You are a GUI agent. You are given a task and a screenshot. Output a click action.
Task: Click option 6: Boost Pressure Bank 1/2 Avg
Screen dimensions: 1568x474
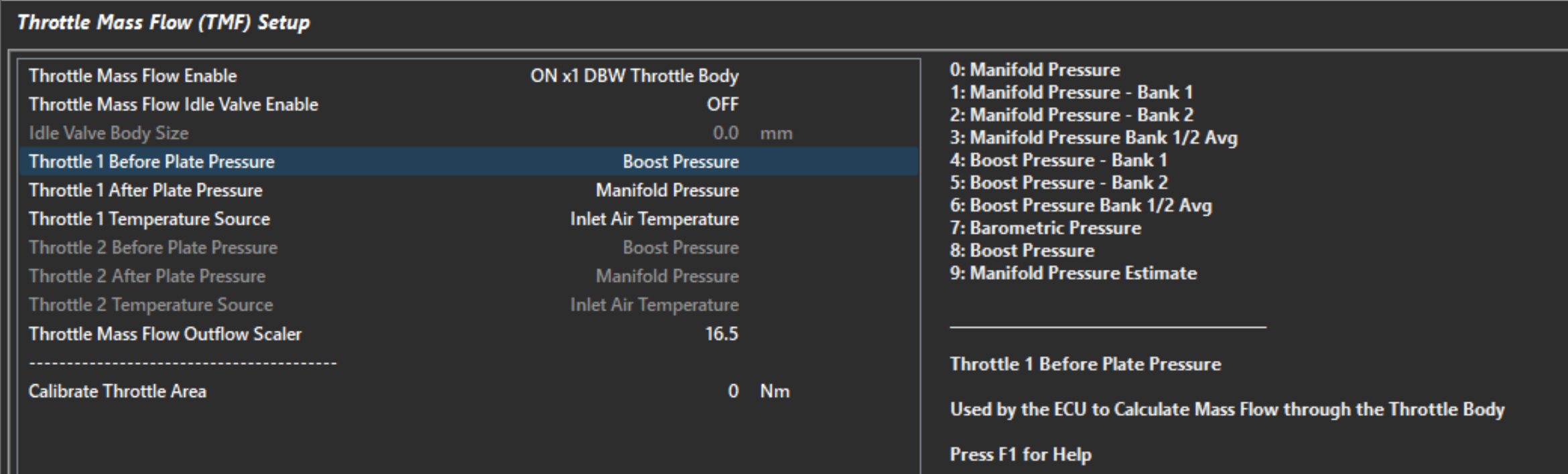1080,206
